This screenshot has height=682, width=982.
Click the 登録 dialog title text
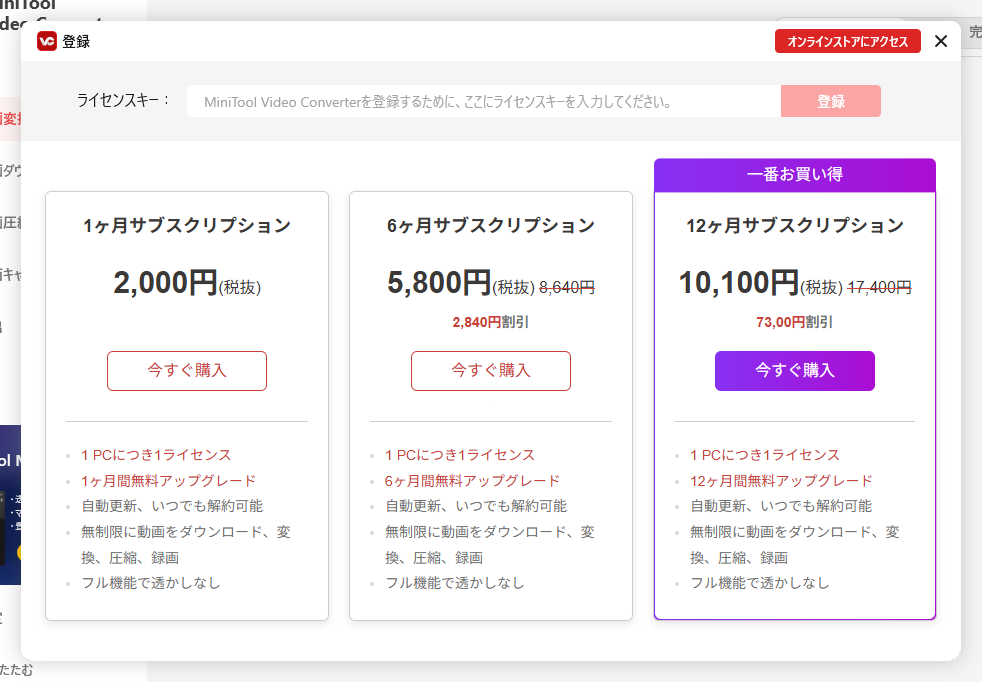pos(76,41)
